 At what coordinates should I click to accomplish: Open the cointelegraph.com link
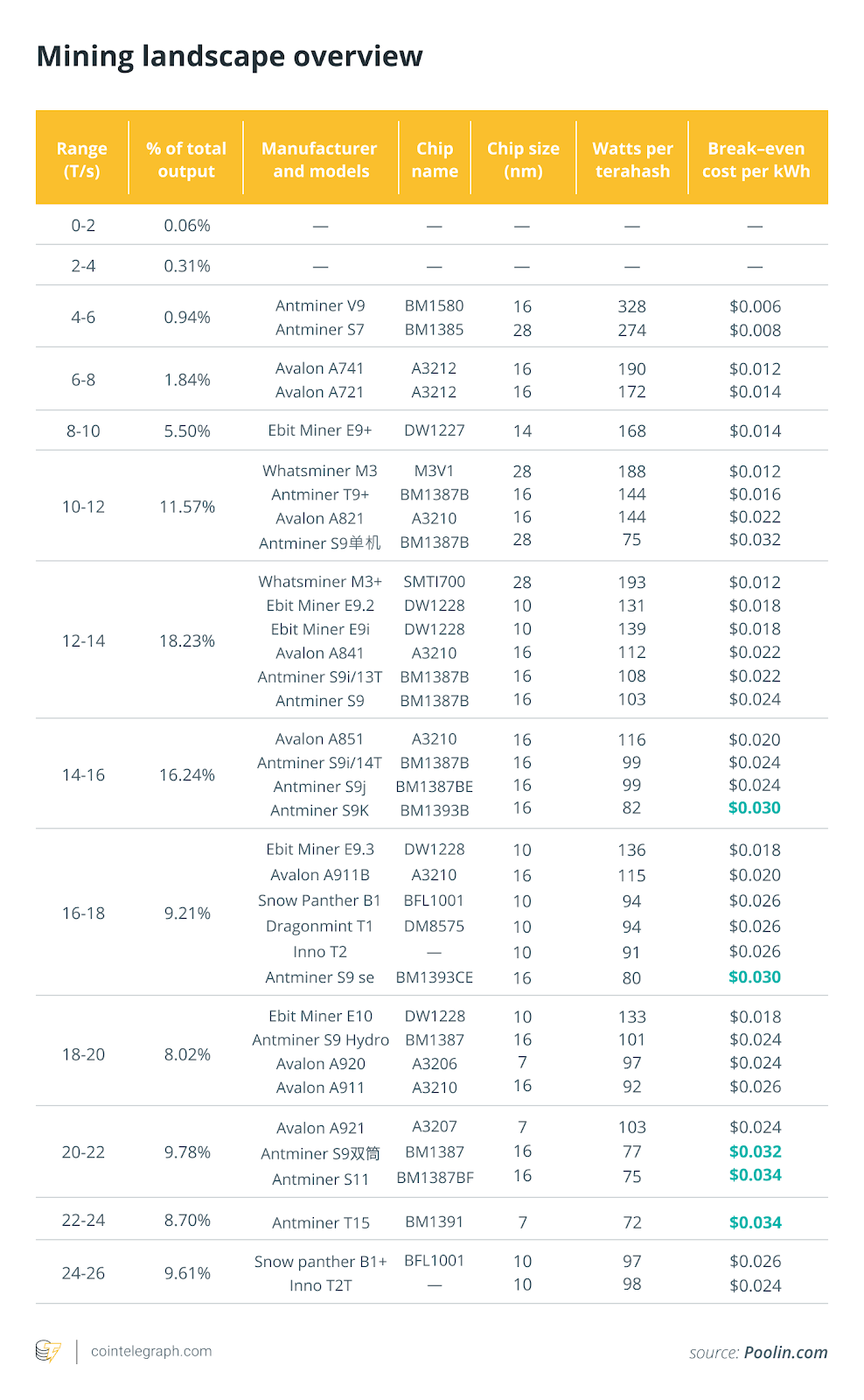(151, 1351)
